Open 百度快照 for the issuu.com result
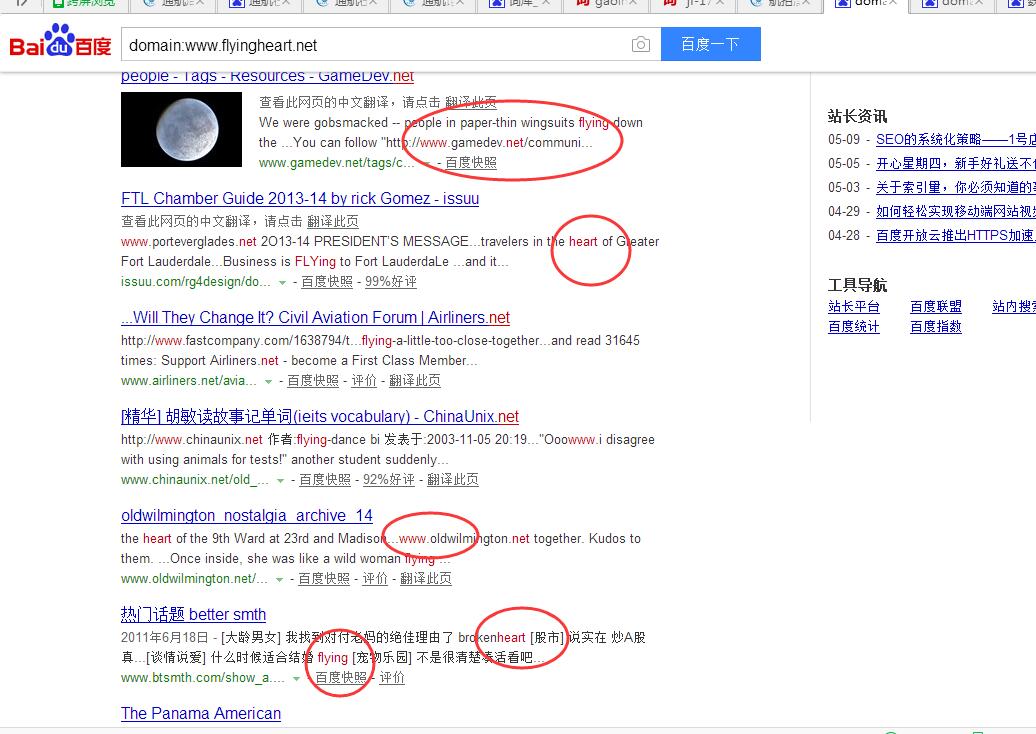Screen dimensions: 1036x734 click(327, 281)
